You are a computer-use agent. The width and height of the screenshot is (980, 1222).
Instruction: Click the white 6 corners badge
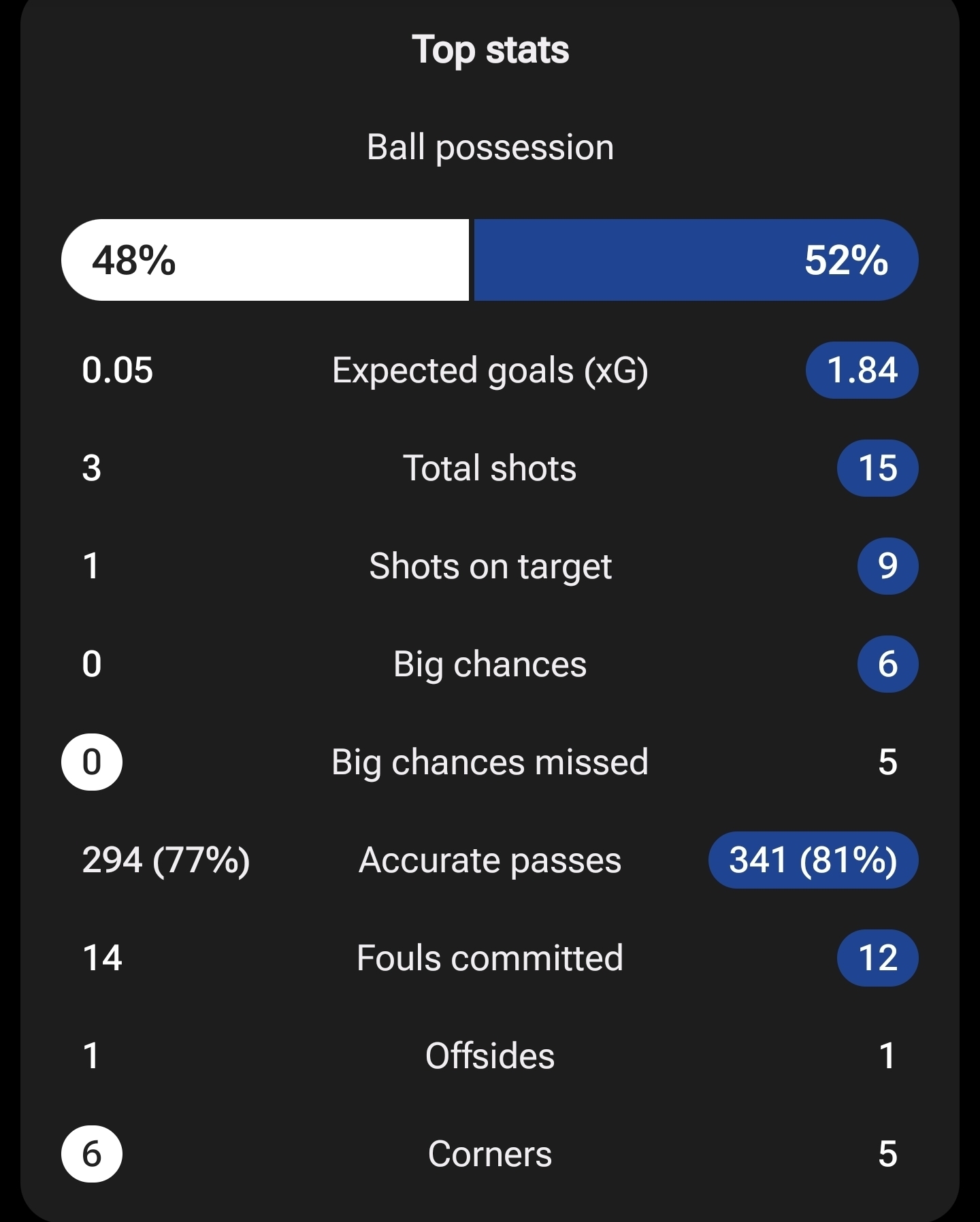(92, 1154)
